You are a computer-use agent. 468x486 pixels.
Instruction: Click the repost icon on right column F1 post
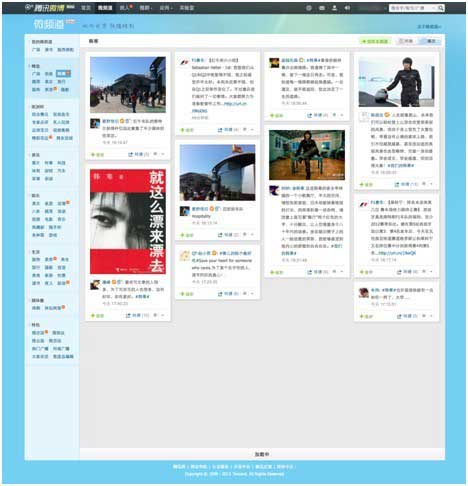pos(399,272)
